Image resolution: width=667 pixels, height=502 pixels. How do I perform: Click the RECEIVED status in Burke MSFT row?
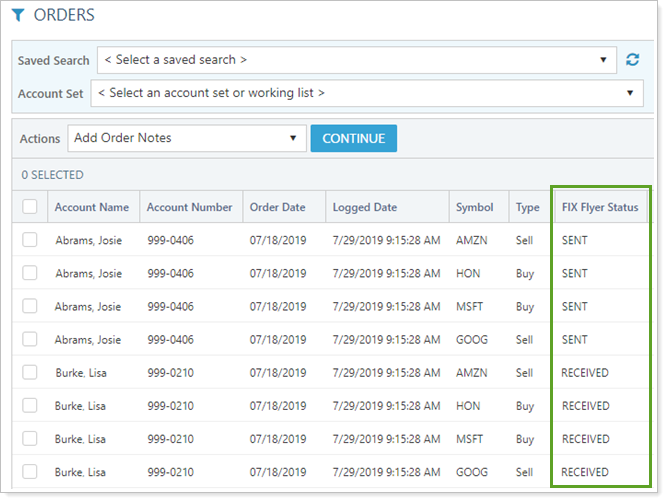coord(585,439)
